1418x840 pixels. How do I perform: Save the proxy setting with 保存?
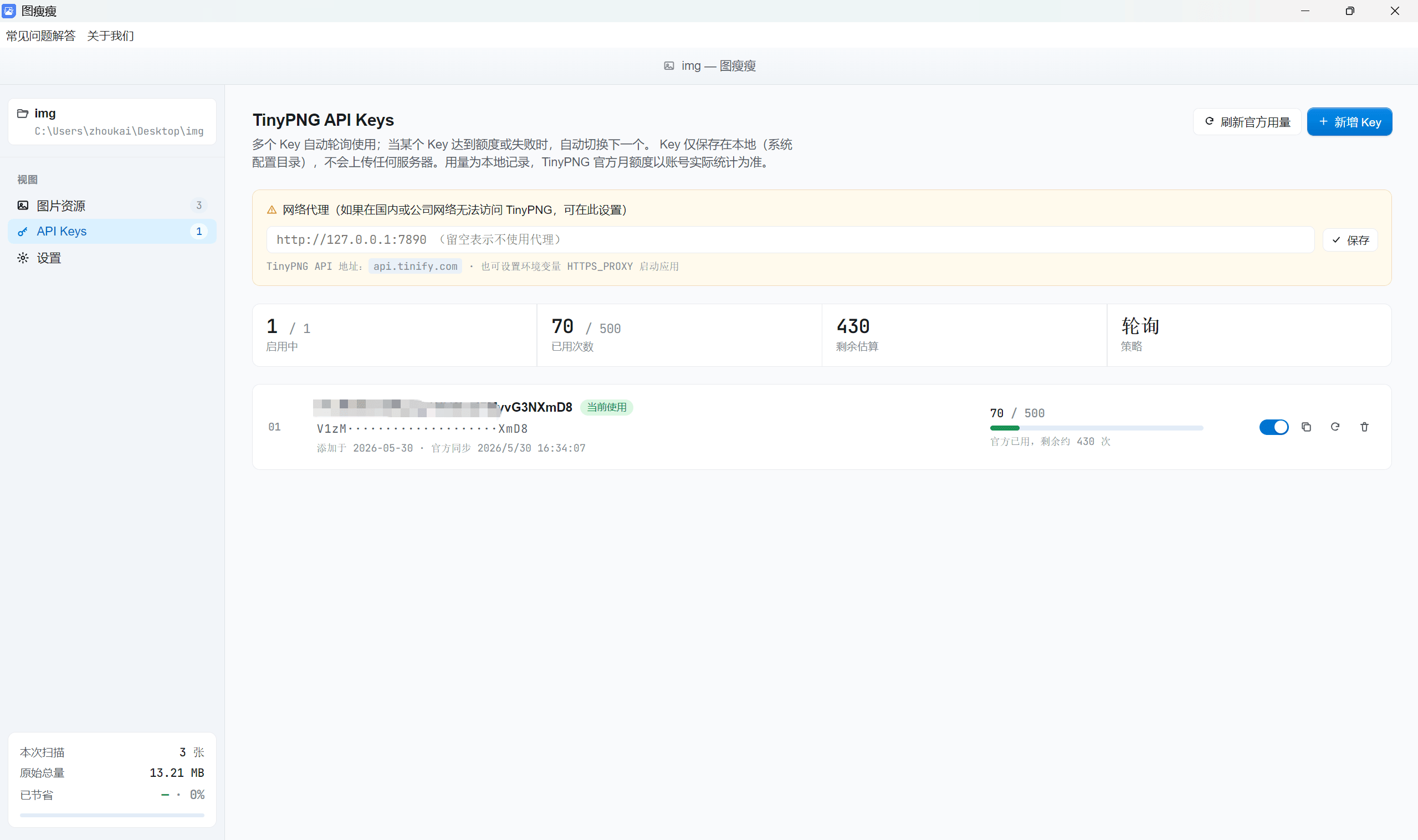[x=1350, y=240]
